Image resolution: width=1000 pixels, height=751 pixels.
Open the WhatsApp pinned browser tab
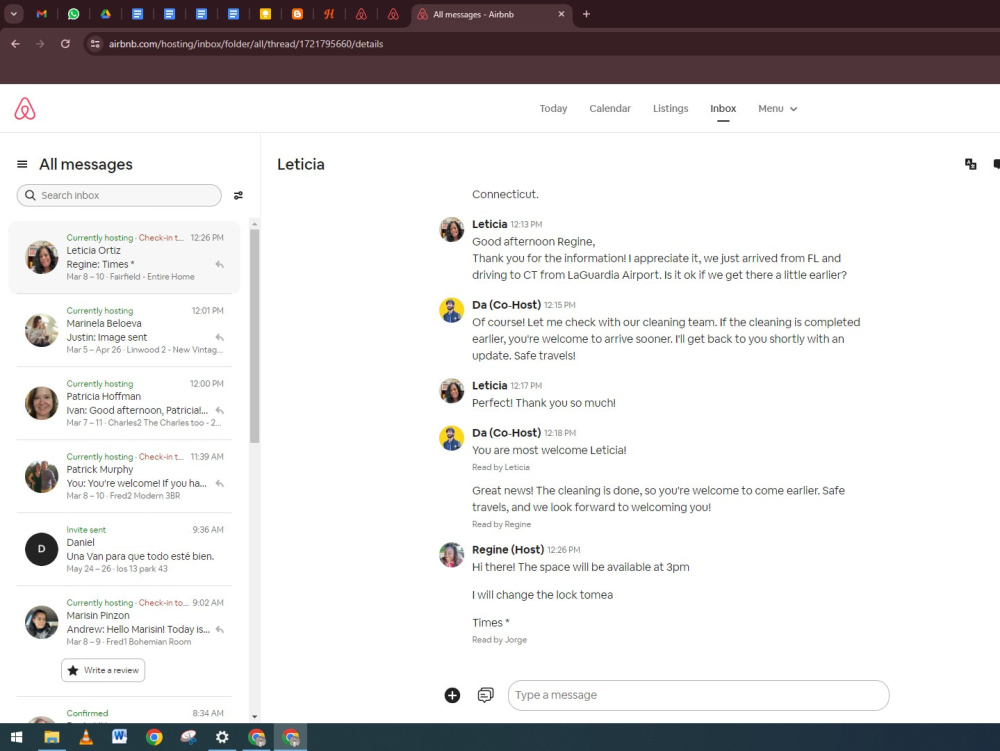73,14
